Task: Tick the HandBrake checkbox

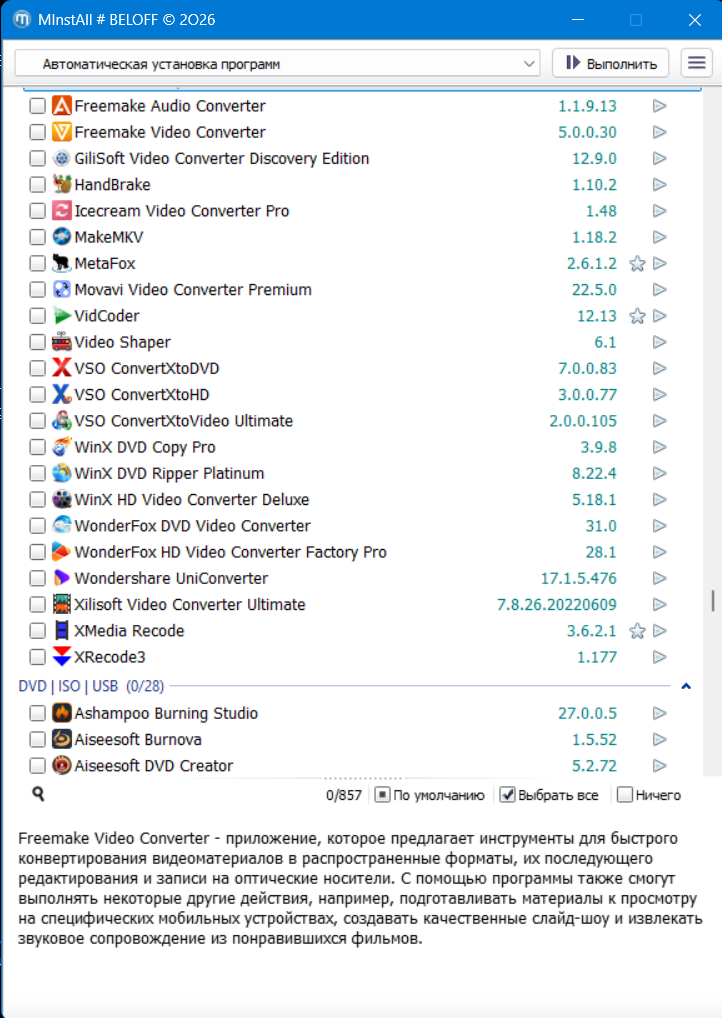Action: [x=38, y=184]
